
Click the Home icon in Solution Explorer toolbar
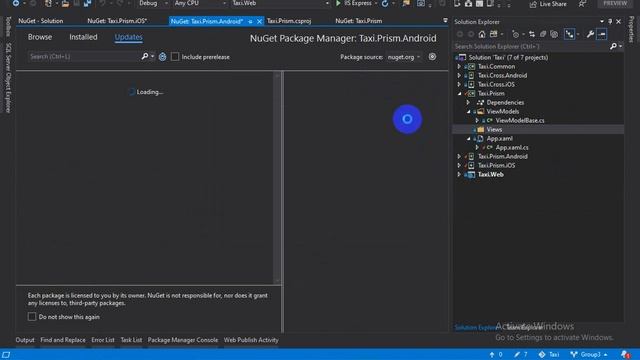click(482, 34)
